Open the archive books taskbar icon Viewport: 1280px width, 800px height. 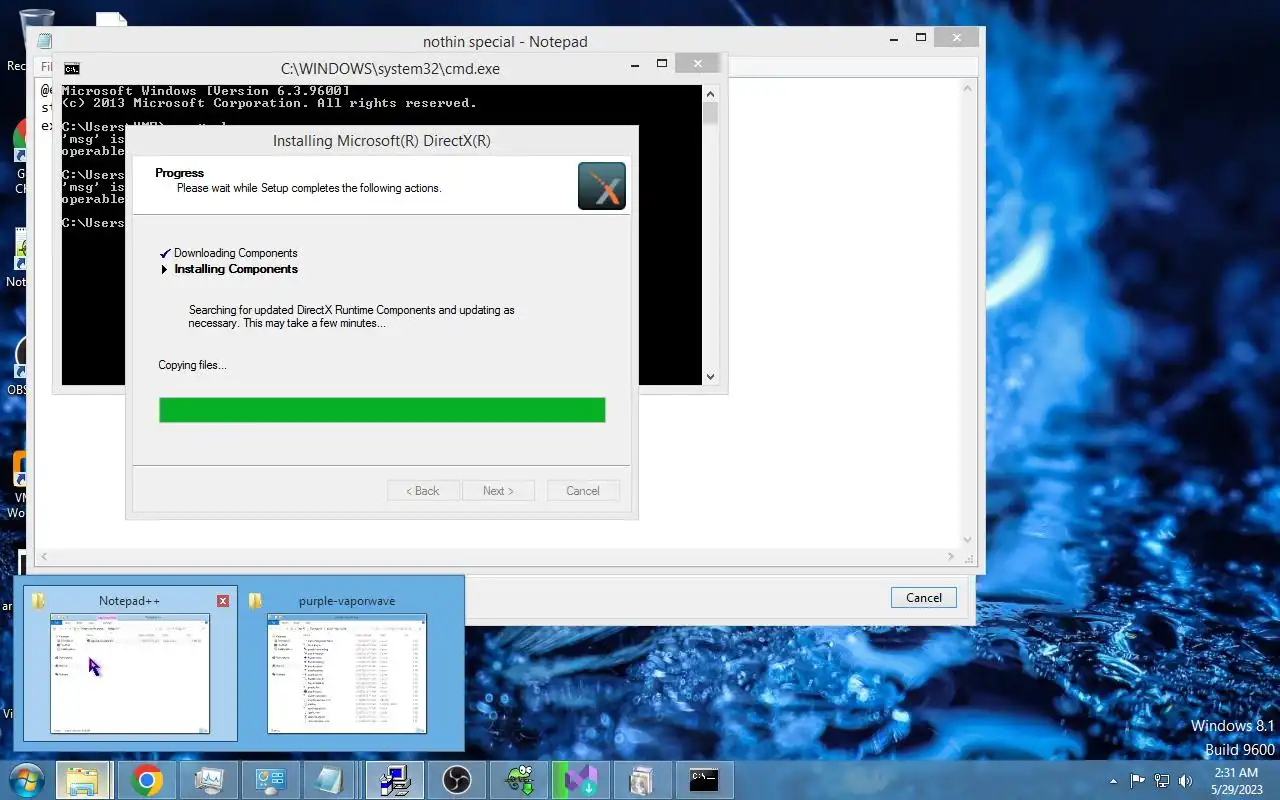click(643, 780)
